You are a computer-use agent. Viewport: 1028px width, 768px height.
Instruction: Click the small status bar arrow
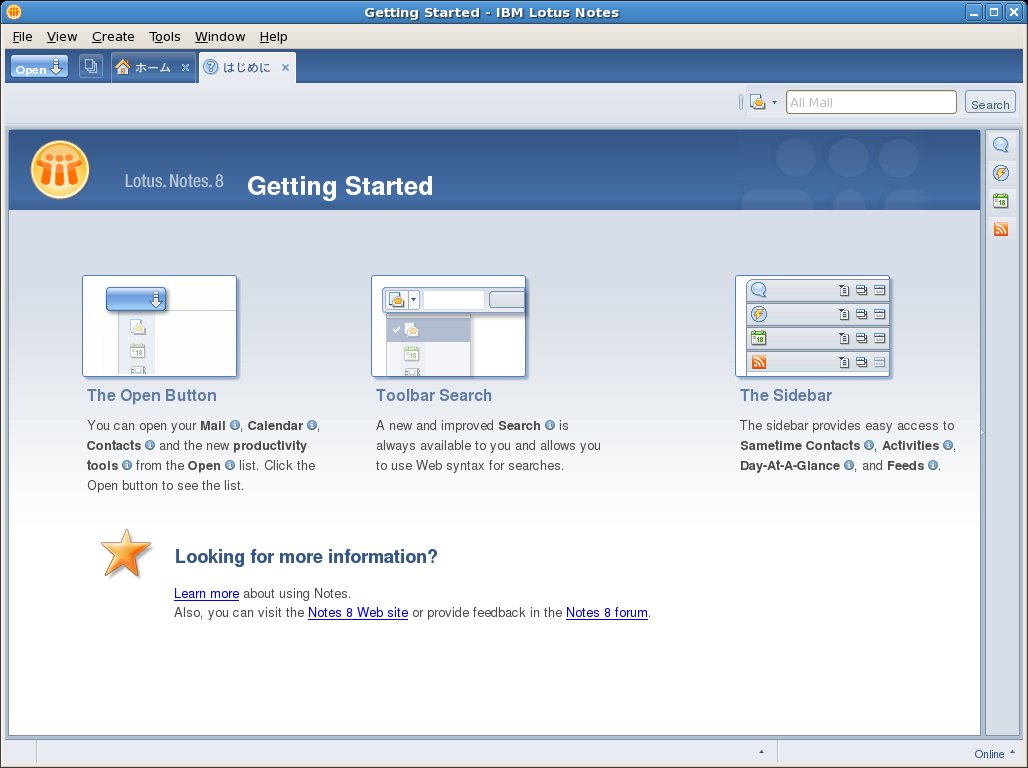761,752
